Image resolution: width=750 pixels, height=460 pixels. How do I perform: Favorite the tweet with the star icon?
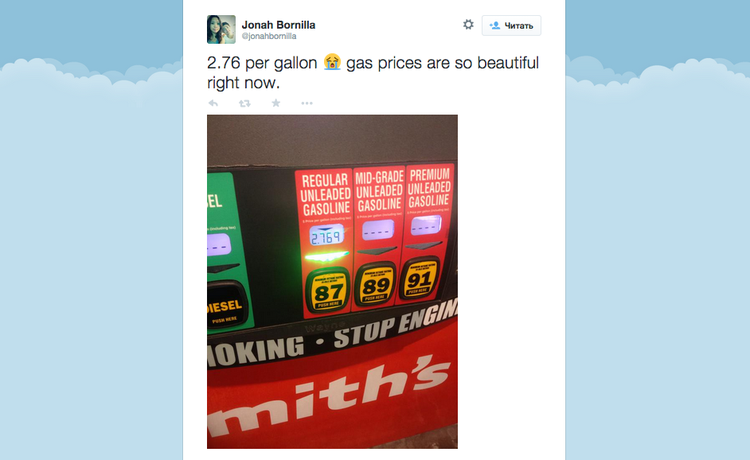(276, 103)
